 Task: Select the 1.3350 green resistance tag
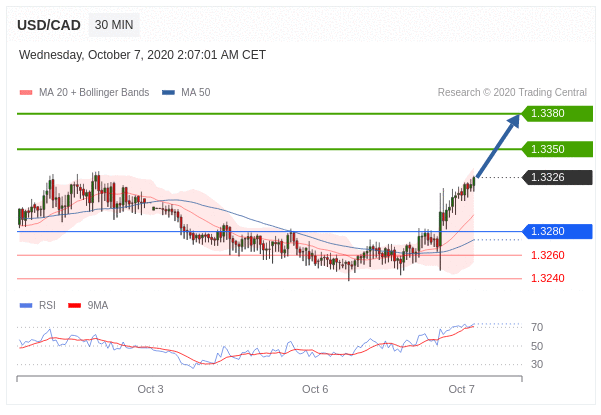point(557,149)
